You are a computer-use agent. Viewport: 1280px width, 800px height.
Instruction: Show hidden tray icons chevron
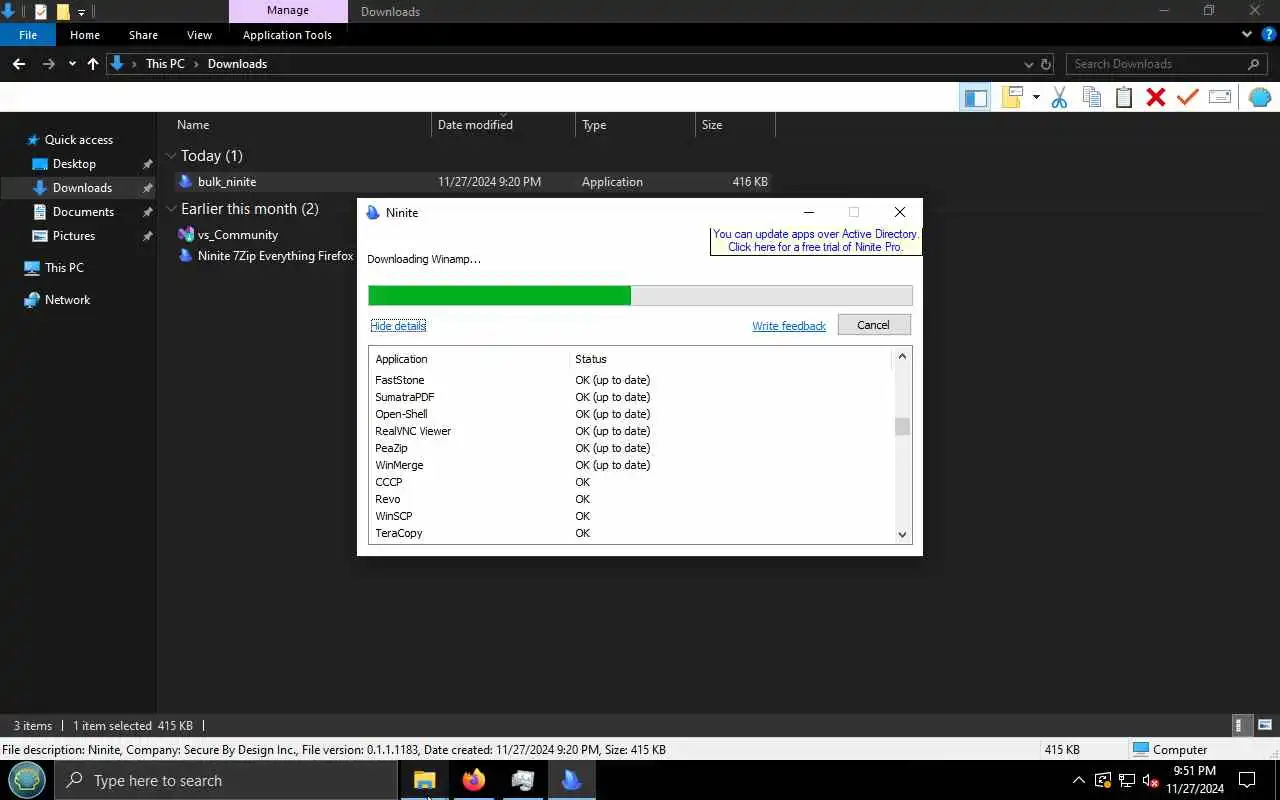(1078, 780)
